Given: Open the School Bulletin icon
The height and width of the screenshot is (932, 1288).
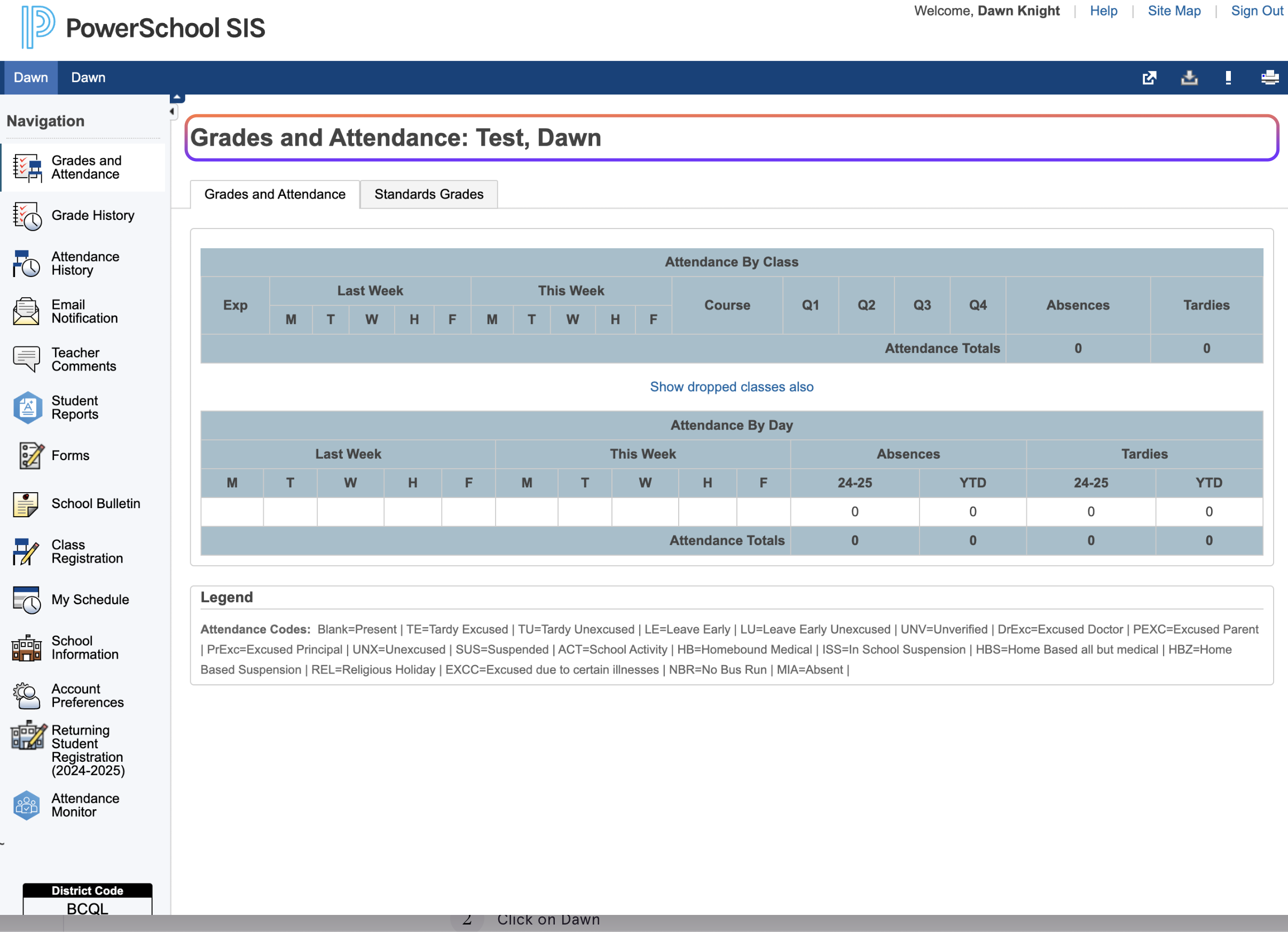Looking at the screenshot, I should pyautogui.click(x=26, y=504).
